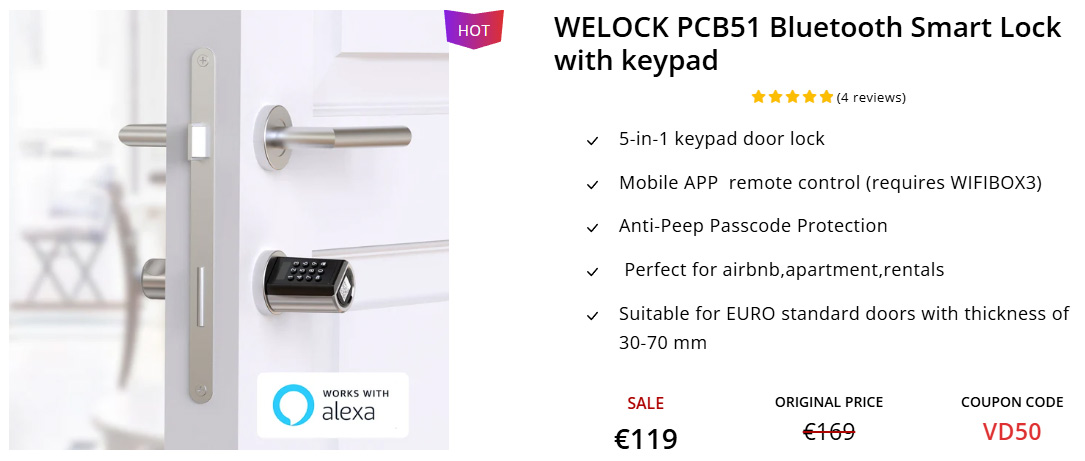
Task: Click the Perfect for airbnb, apartment, rentals text
Action: click(x=783, y=270)
